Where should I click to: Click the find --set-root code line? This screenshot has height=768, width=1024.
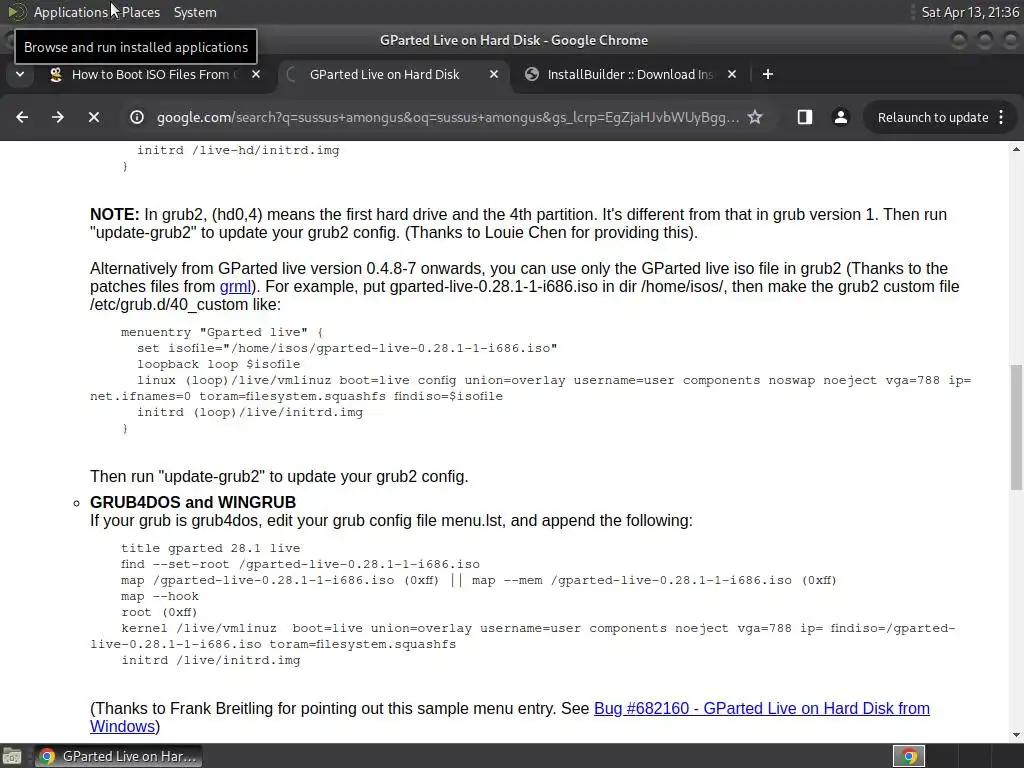300,564
